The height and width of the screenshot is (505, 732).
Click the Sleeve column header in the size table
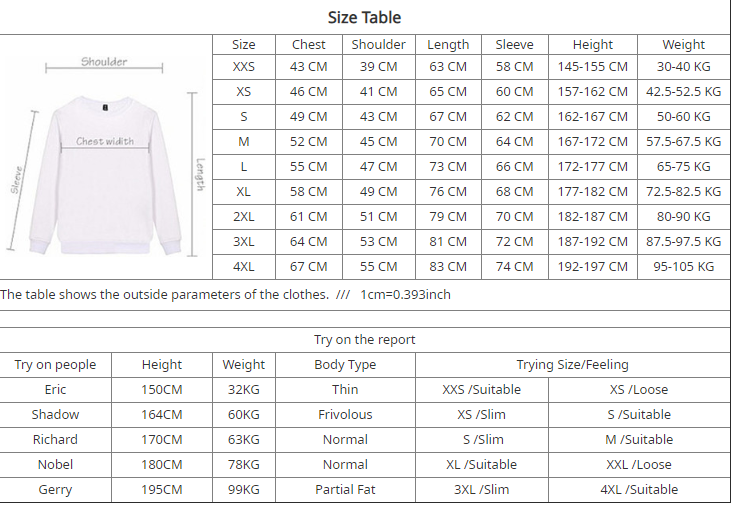tap(514, 44)
